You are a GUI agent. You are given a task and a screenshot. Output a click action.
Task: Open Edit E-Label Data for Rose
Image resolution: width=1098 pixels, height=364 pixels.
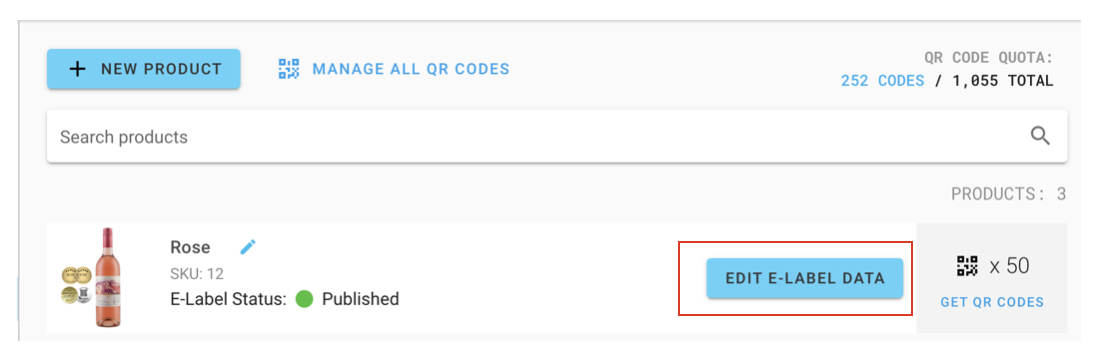[805, 278]
